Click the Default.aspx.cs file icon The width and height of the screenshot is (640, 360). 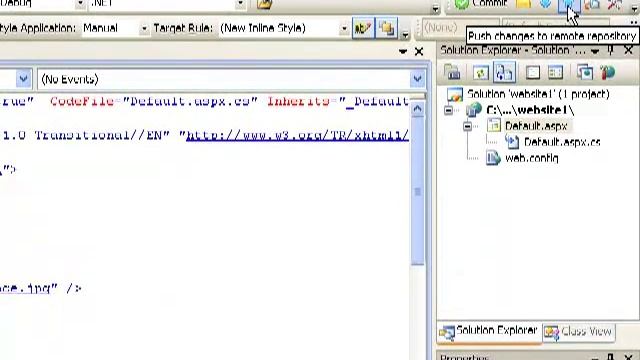click(512, 142)
